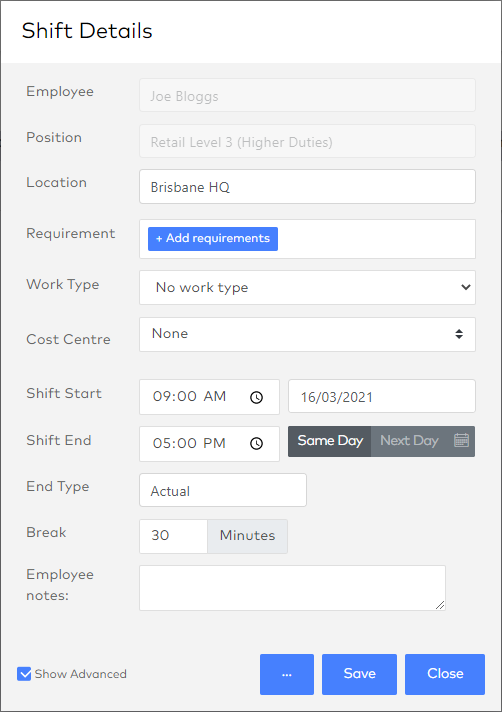Click the calendar icon beside Next Day

[x=461, y=440]
